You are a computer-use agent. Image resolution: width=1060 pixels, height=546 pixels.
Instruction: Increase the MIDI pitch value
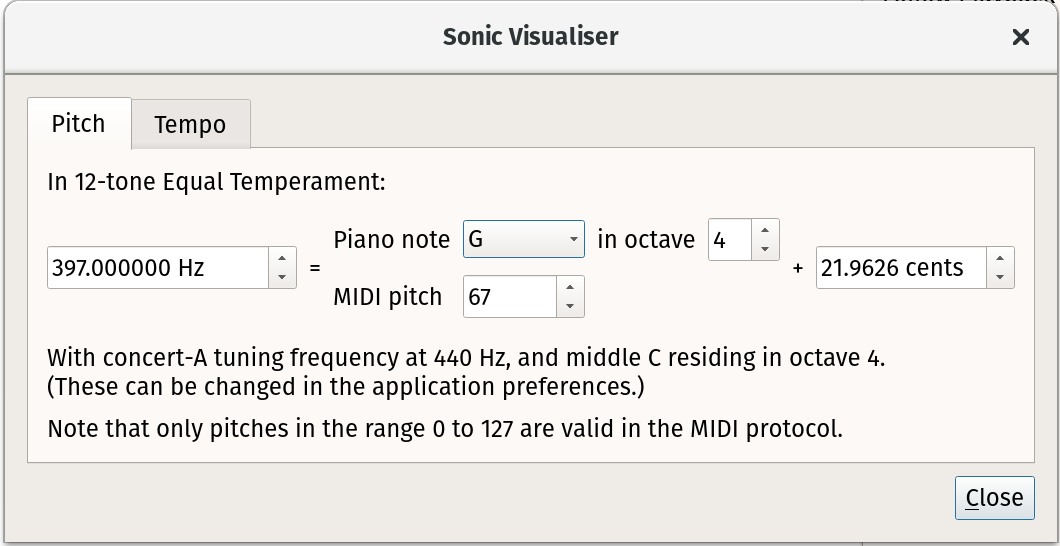click(x=569, y=287)
